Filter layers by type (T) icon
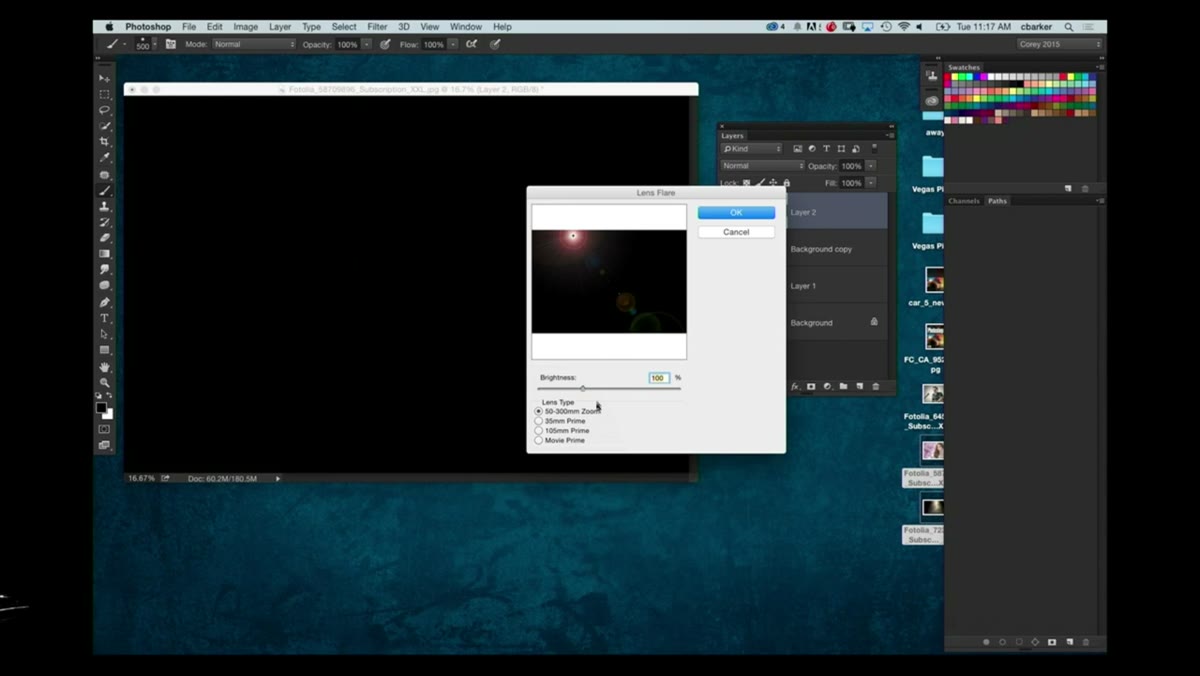Image resolution: width=1200 pixels, height=676 pixels. tap(826, 149)
